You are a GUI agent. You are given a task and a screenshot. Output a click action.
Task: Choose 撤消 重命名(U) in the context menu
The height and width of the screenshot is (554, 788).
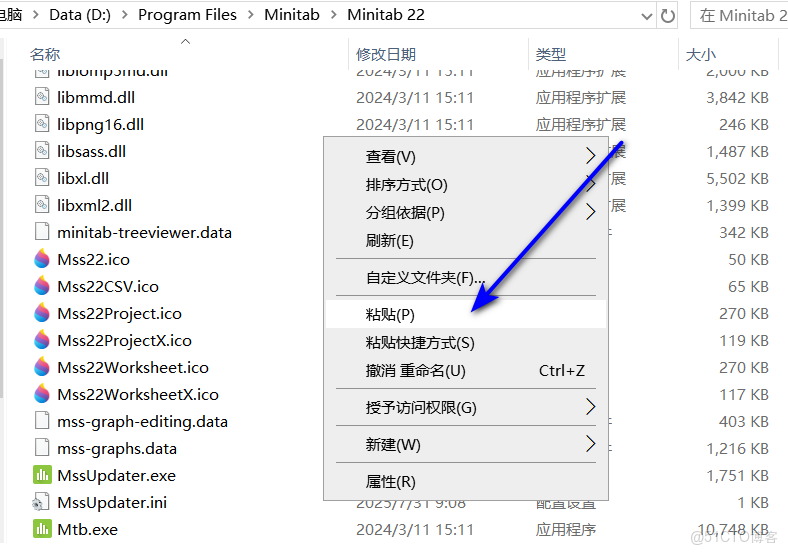point(465,371)
